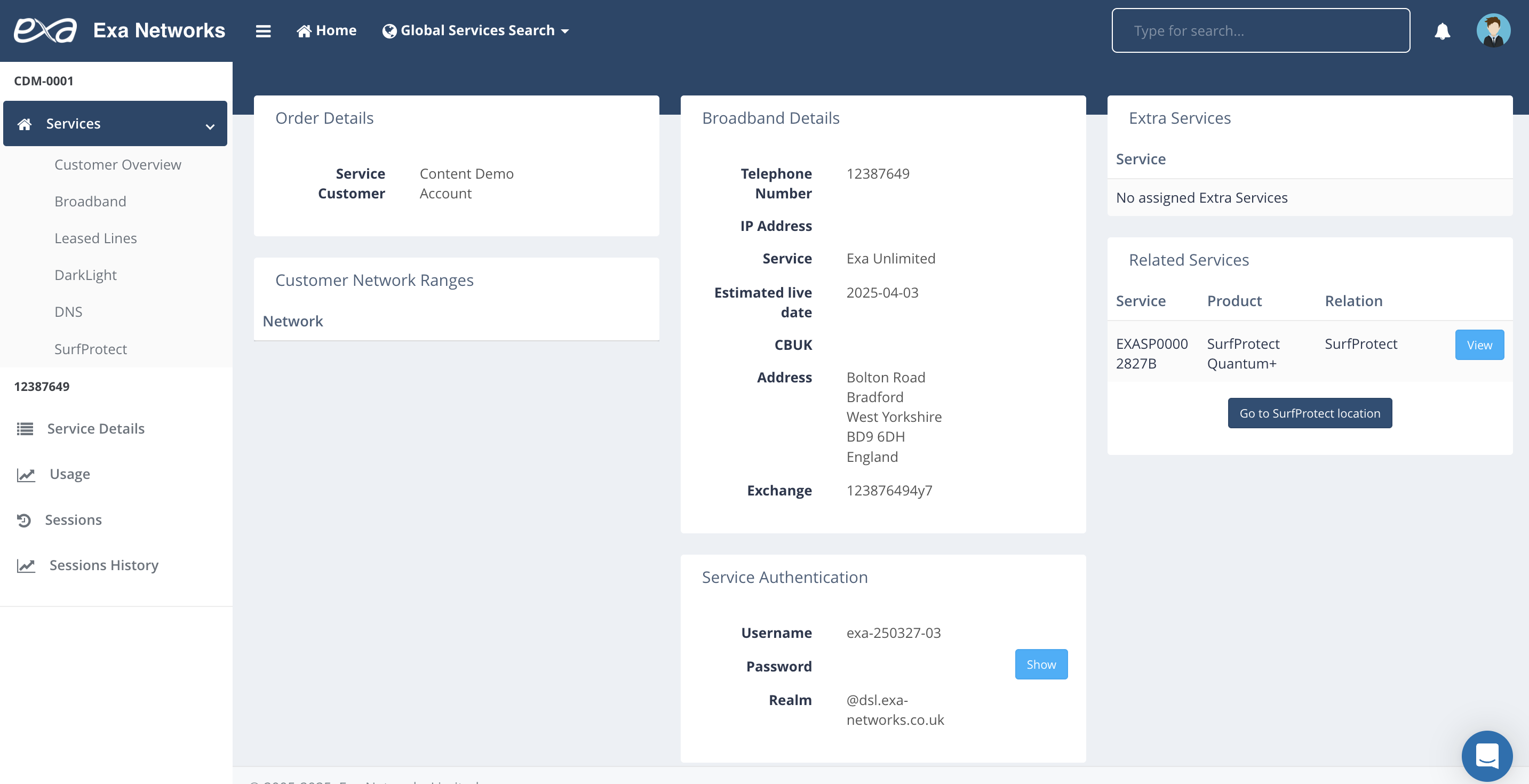Image resolution: width=1529 pixels, height=784 pixels.
Task: Focus the Type for search field
Action: coord(1260,31)
